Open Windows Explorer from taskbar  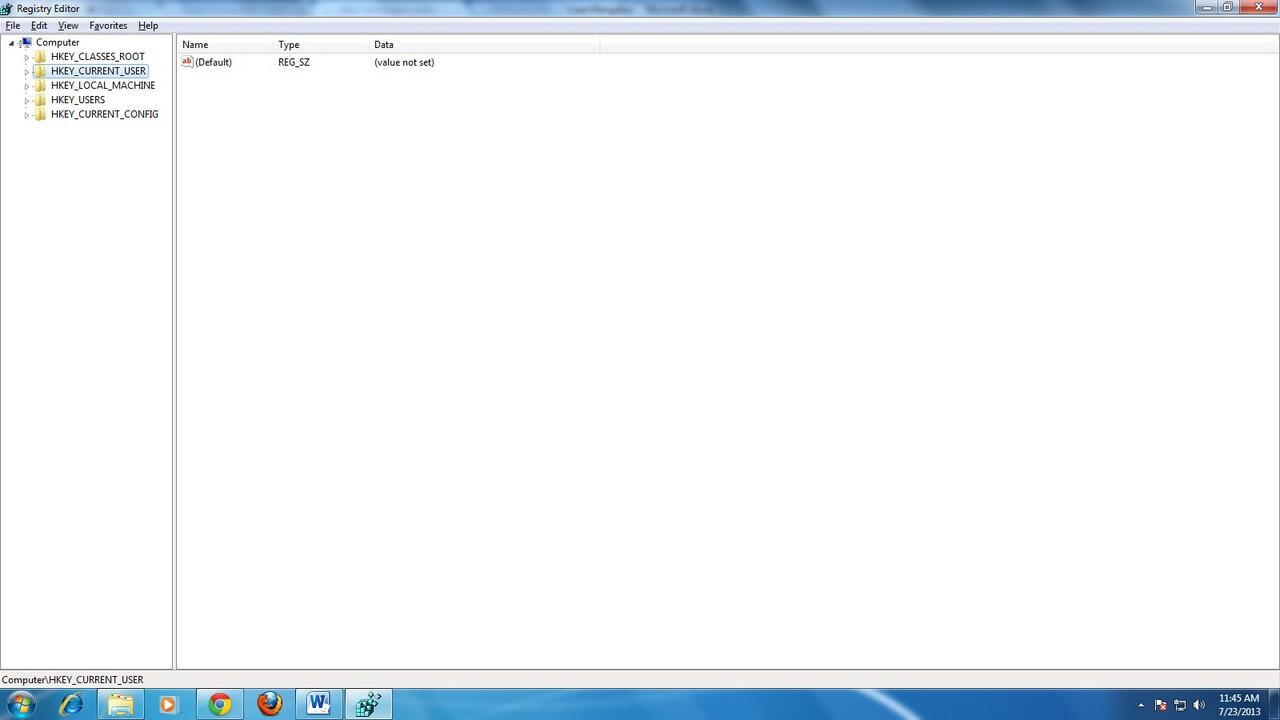coord(120,705)
